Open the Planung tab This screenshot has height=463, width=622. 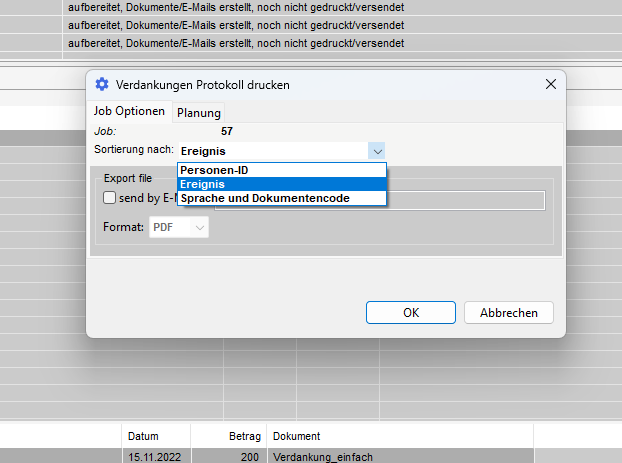click(x=199, y=112)
